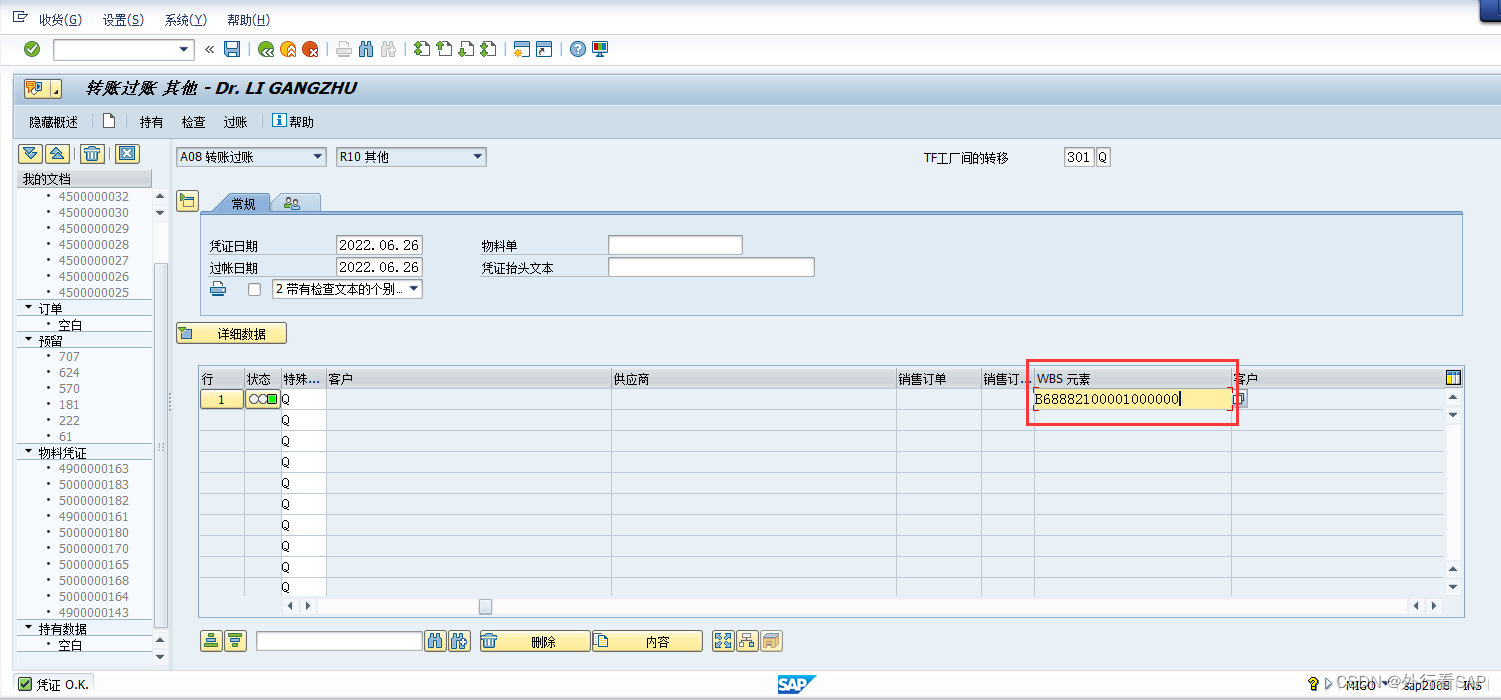
Task: Click the 删除 button below the table
Action: coord(534,641)
